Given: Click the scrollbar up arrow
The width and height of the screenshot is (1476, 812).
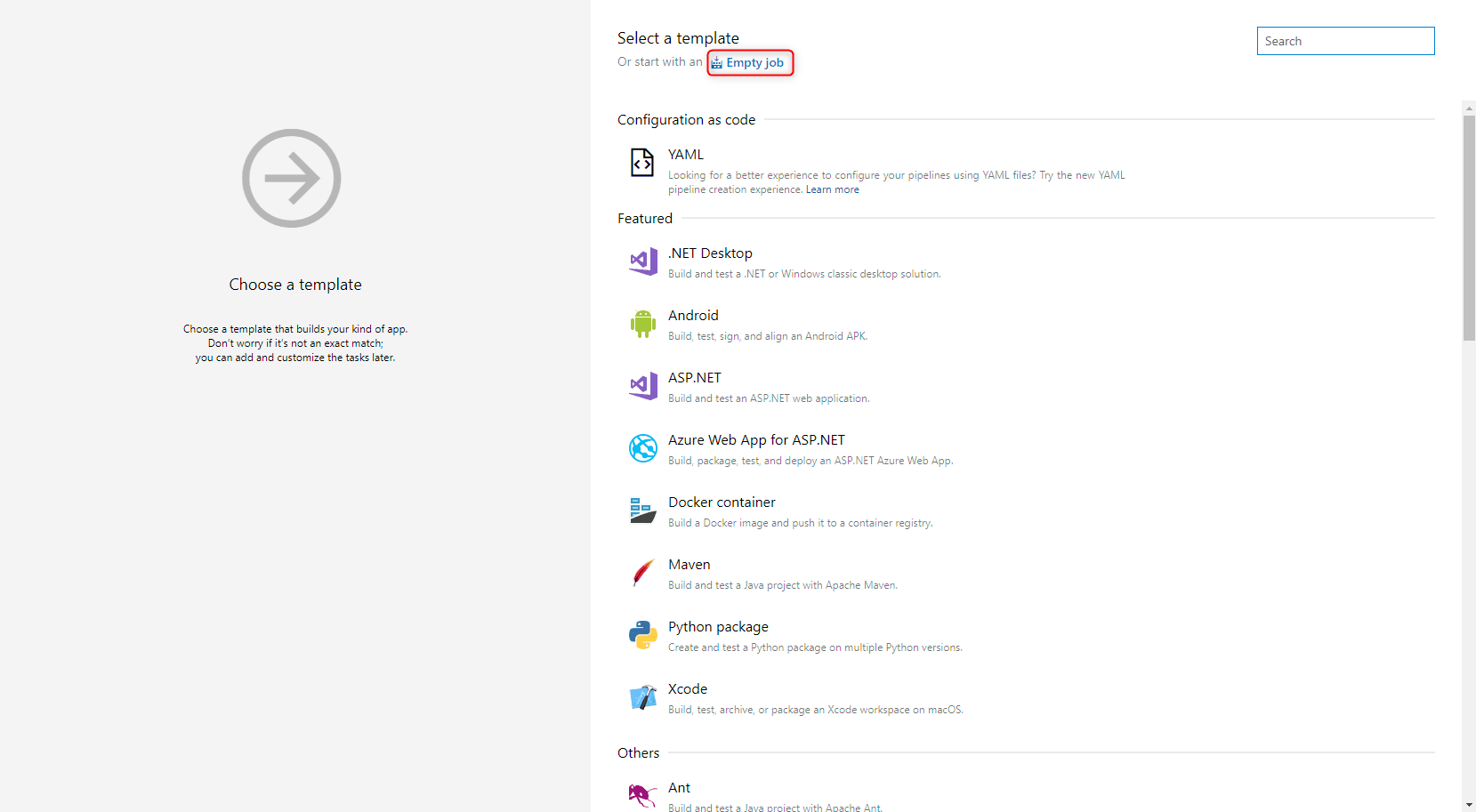Looking at the screenshot, I should [x=1469, y=108].
